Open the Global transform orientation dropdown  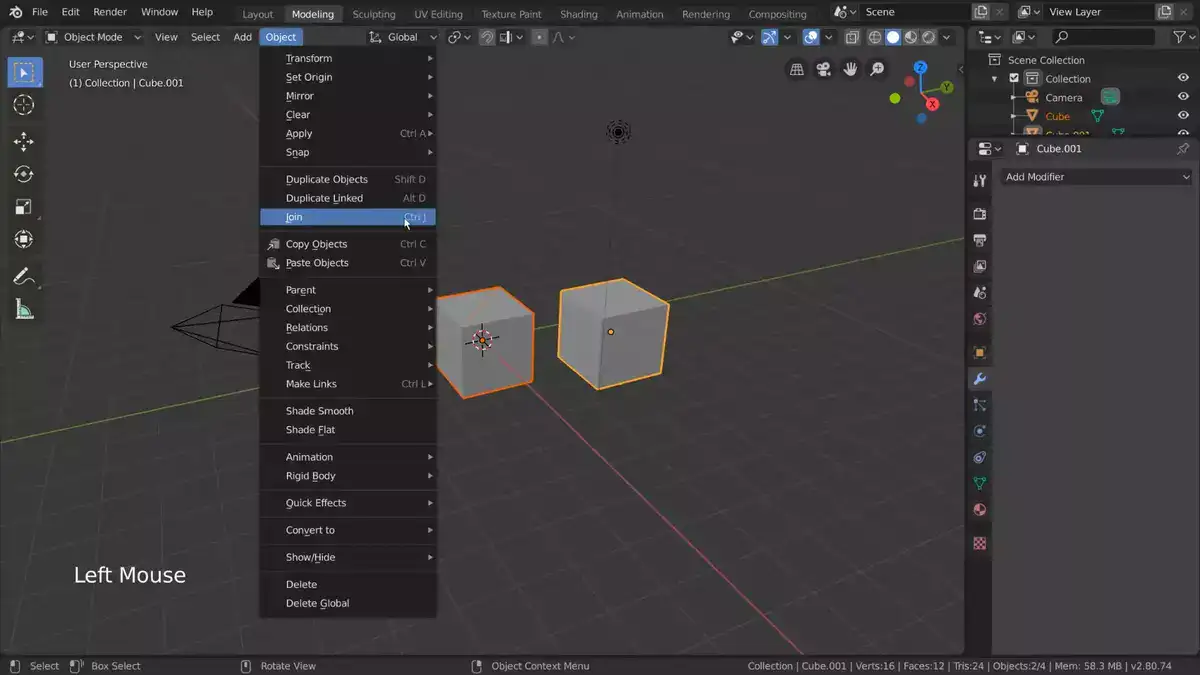pos(402,37)
